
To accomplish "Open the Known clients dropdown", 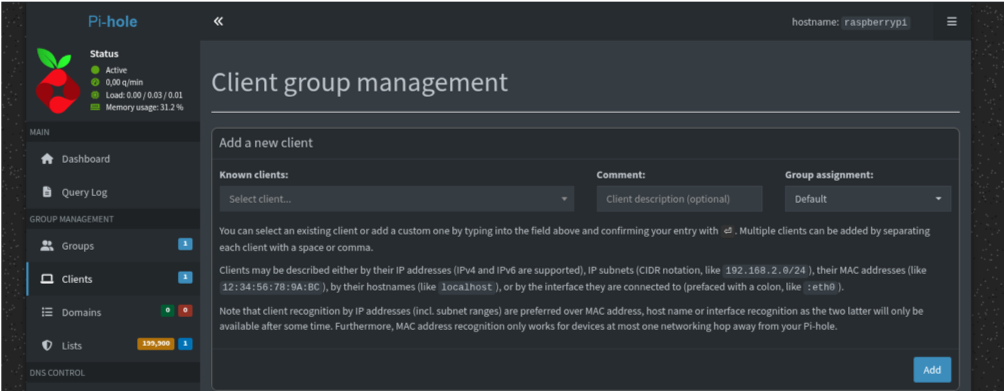I will pos(396,199).
